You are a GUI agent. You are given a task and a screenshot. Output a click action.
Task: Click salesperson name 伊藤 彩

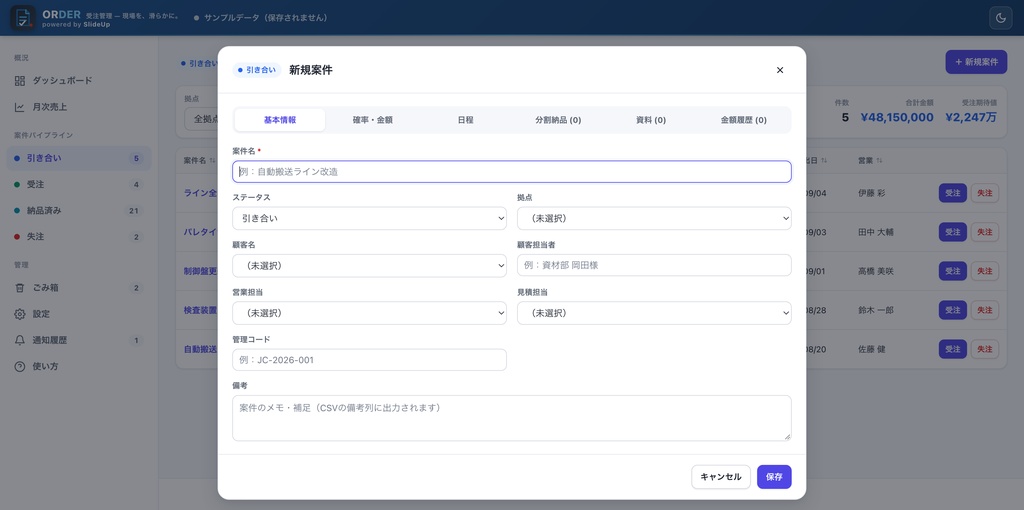(873, 193)
